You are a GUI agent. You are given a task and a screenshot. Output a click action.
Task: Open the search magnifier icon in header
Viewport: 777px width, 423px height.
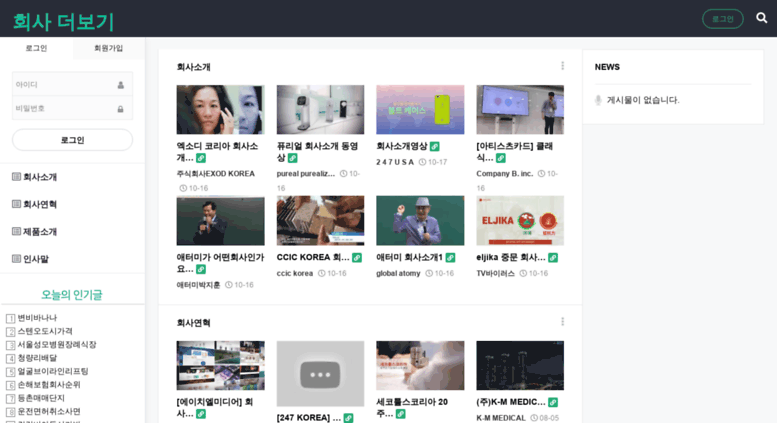[762, 18]
